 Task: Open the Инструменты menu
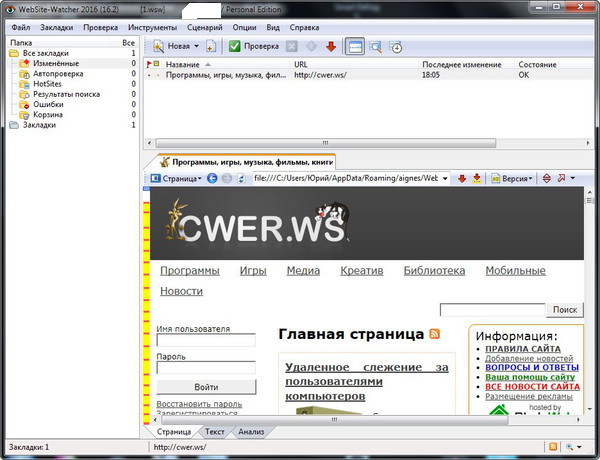(152, 27)
